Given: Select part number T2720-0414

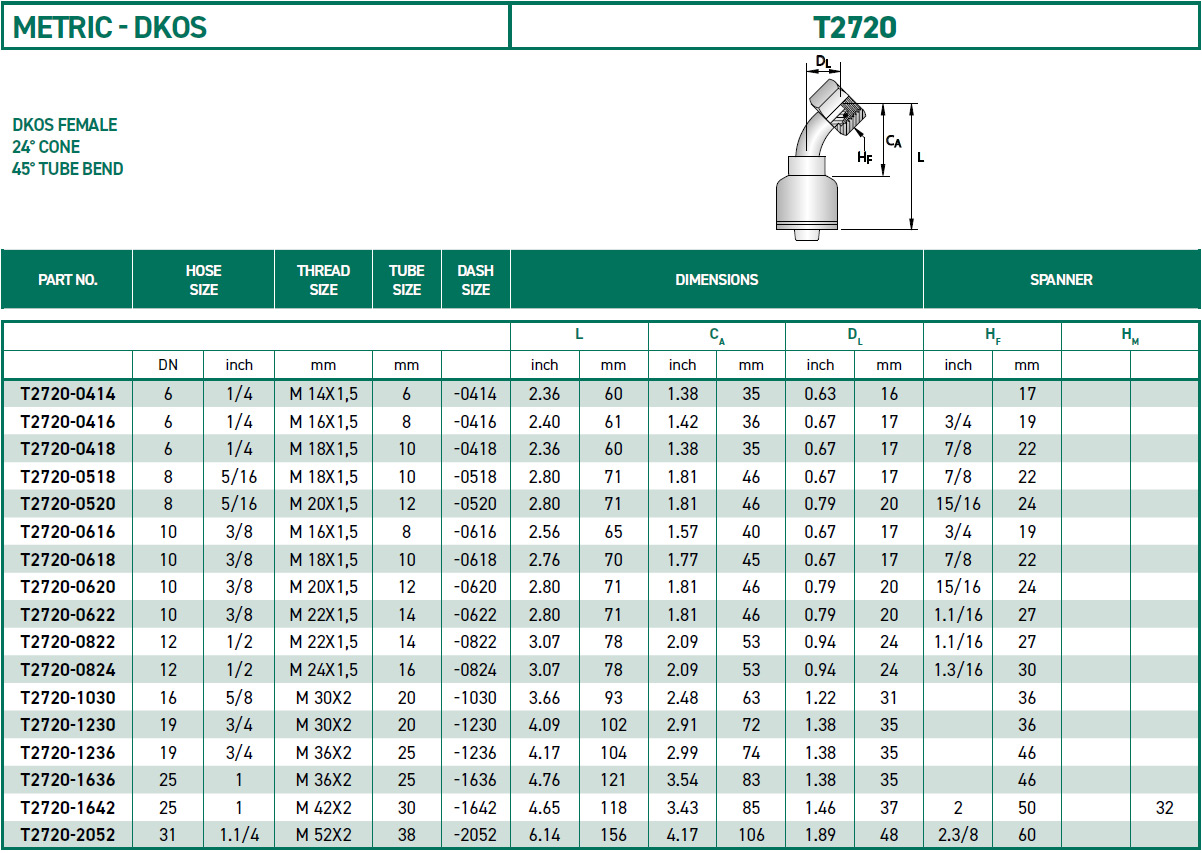Looking at the screenshot, I should [x=68, y=394].
